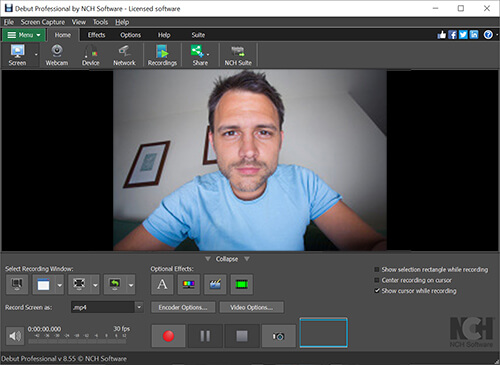Screen dimensions: 500x365
Task: Click the Debut Professional v 8.55 status text
Action: coord(64,359)
